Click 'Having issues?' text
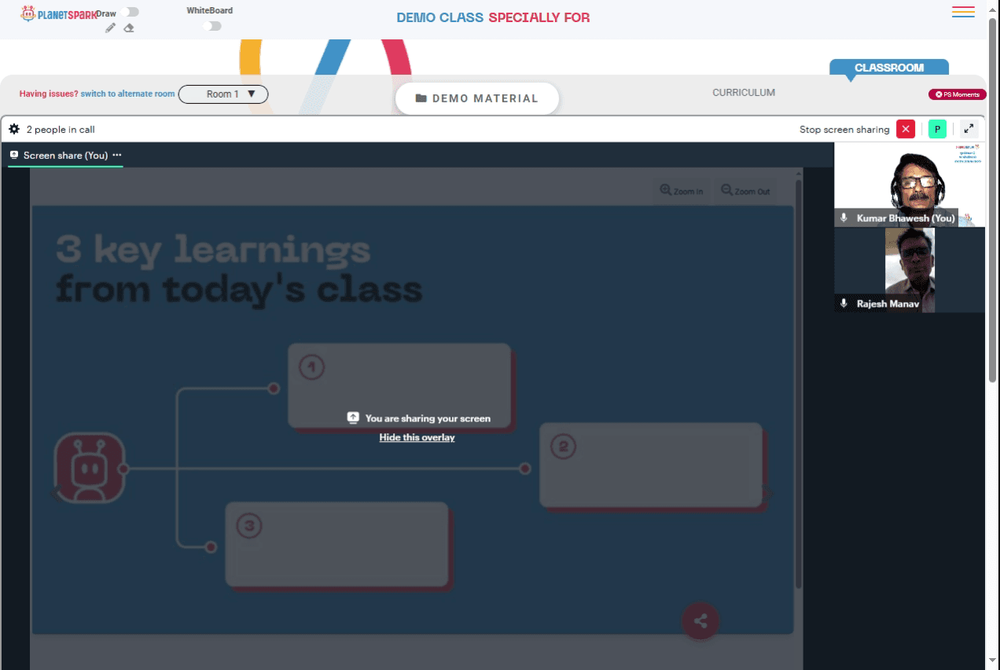1000x670 pixels. [x=48, y=94]
